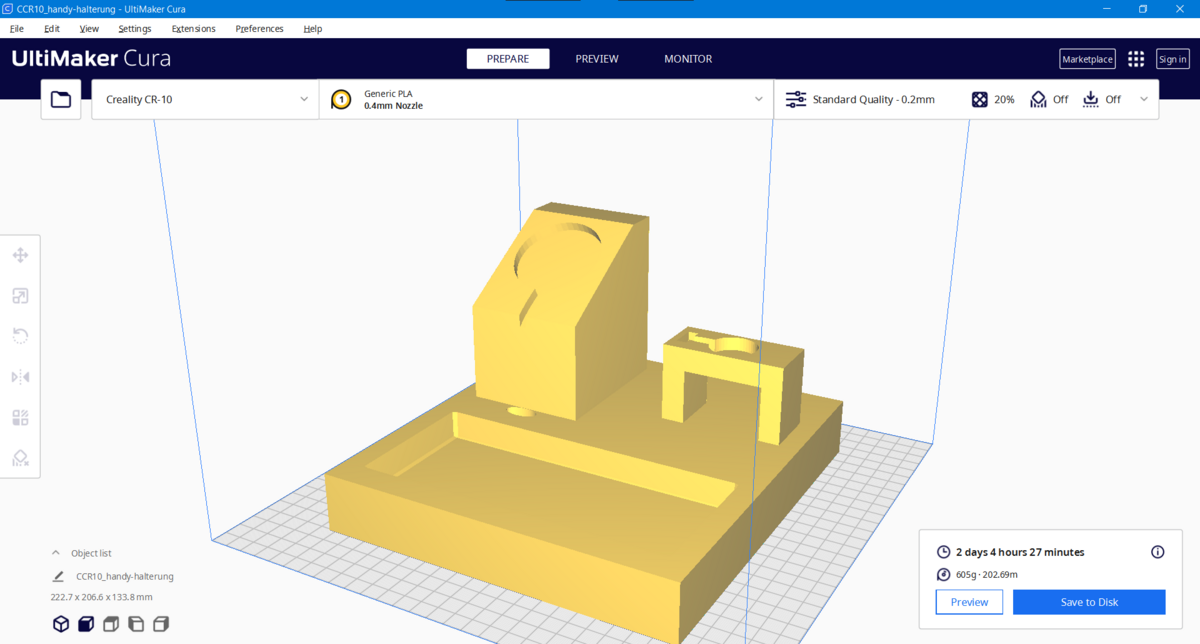Click the support icon in print settings

pos(1038,99)
